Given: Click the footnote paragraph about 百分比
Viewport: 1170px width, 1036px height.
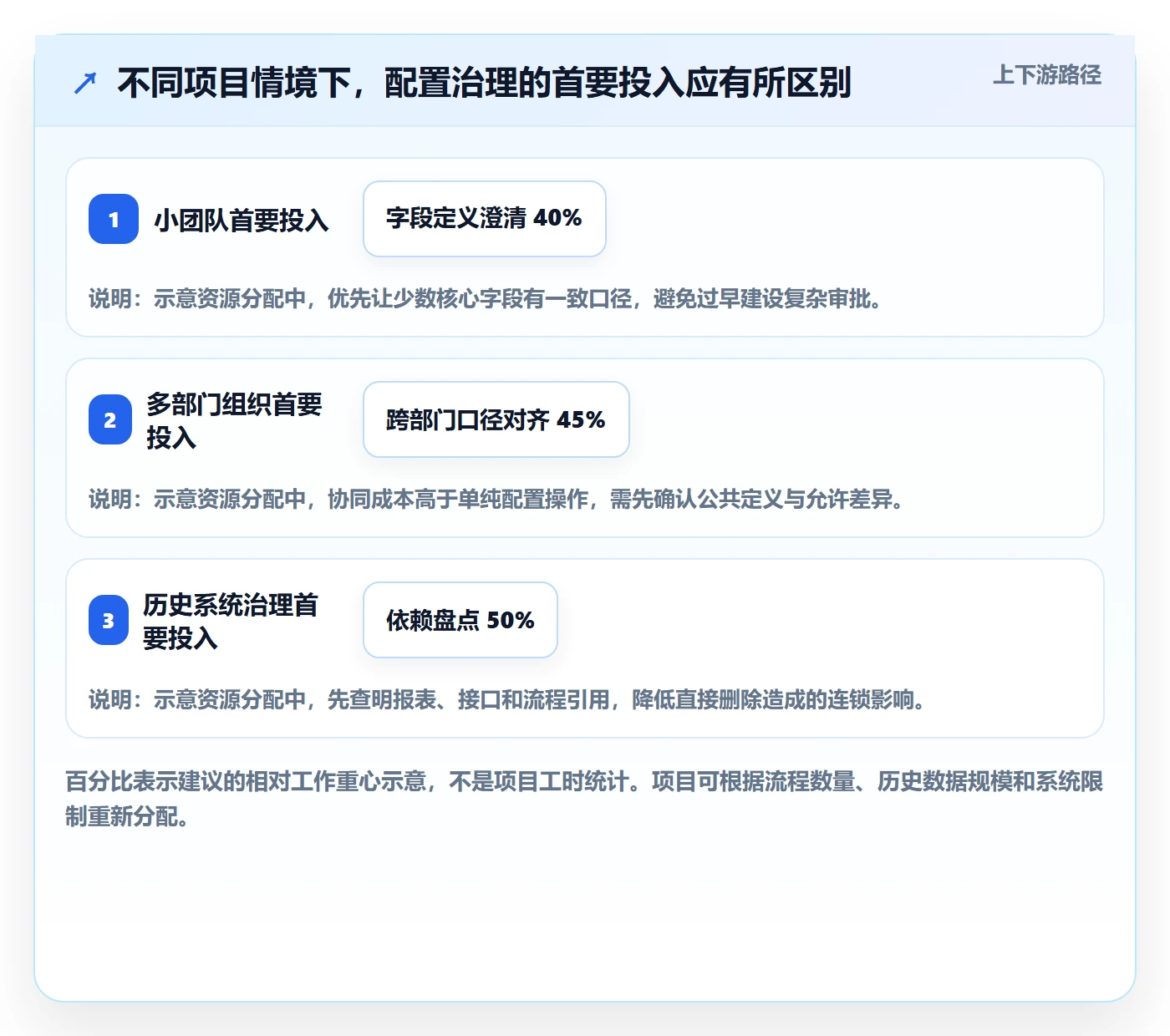Looking at the screenshot, I should coord(584,799).
